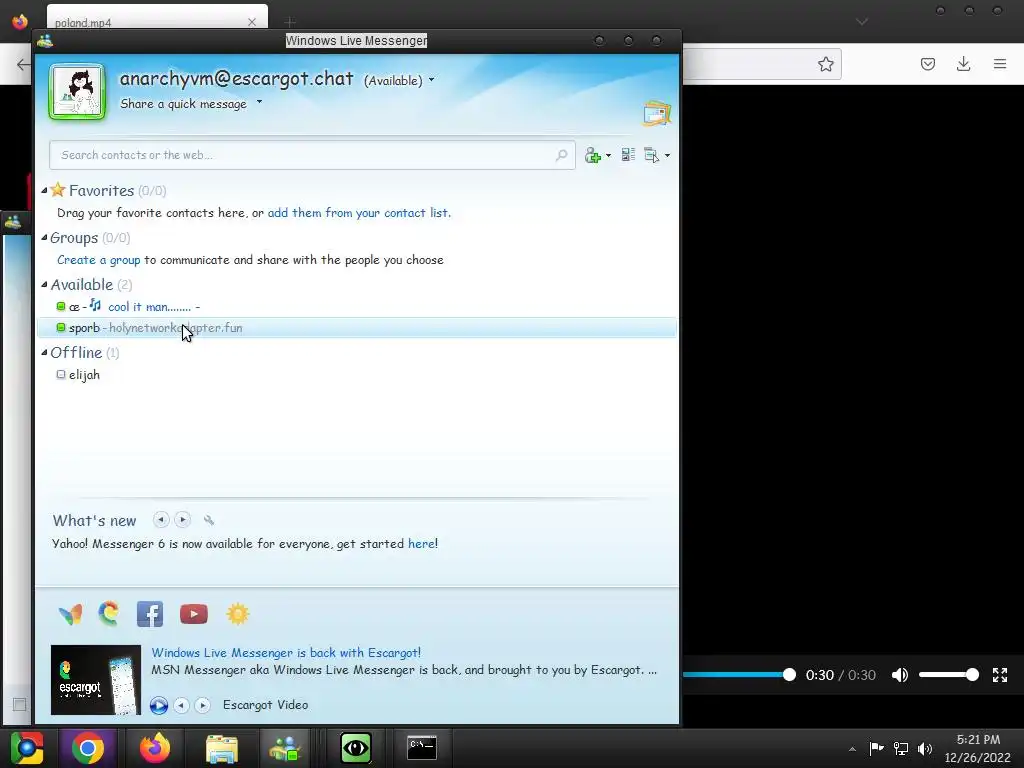
Task: Click the contact list layout icon
Action: (628, 155)
